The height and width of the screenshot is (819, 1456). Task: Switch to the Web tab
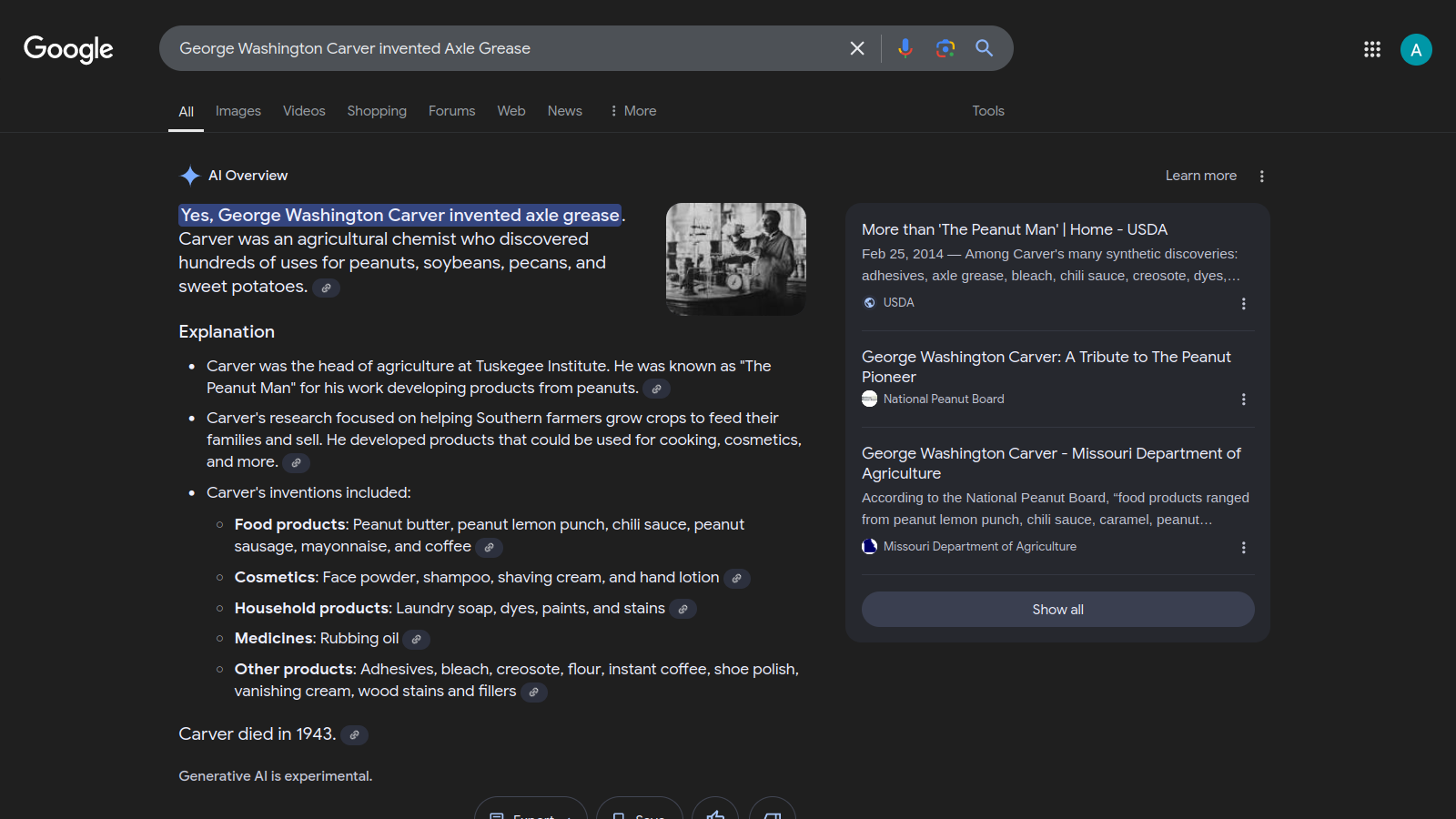[511, 111]
